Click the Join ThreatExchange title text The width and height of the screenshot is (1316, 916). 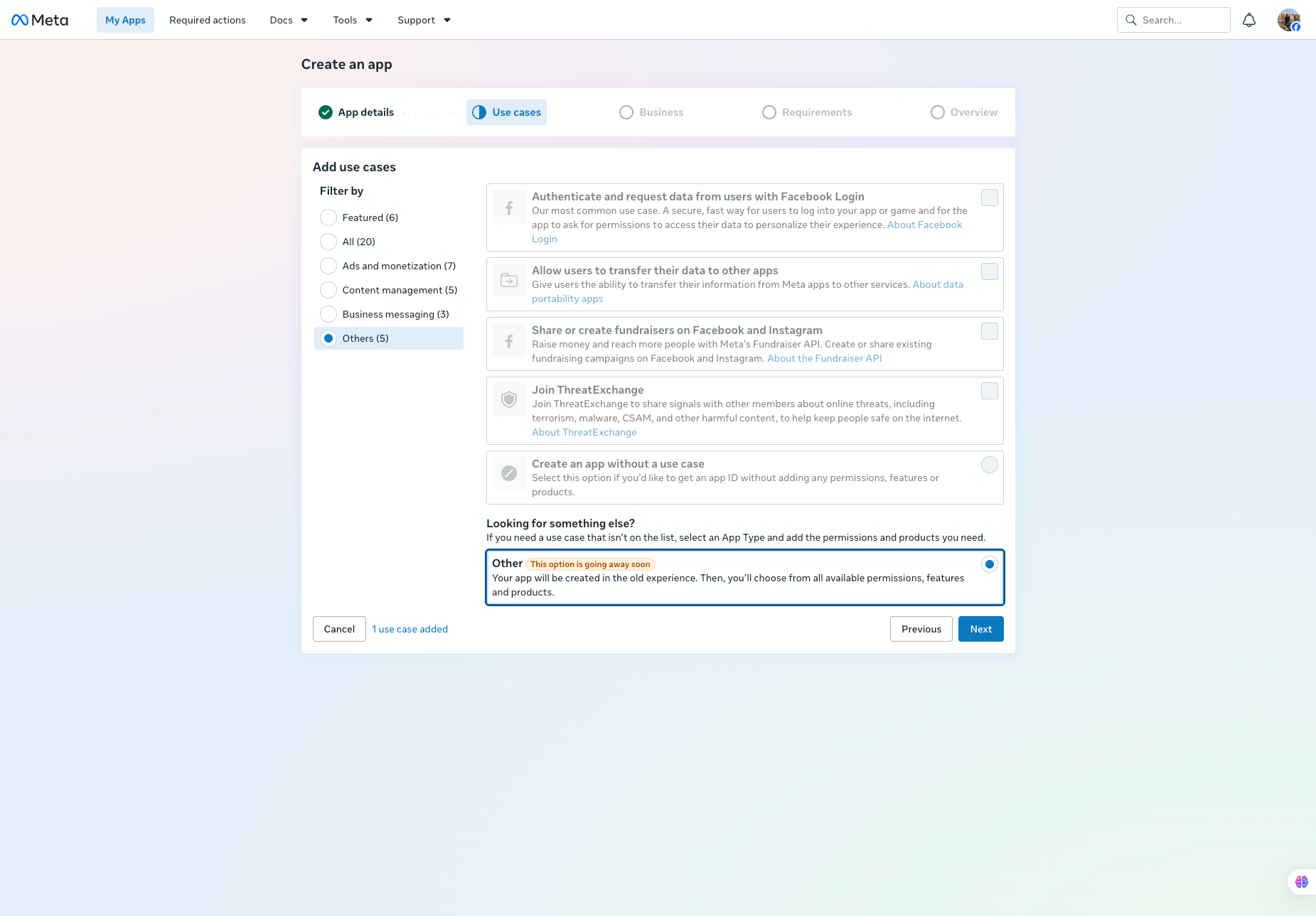click(x=588, y=389)
